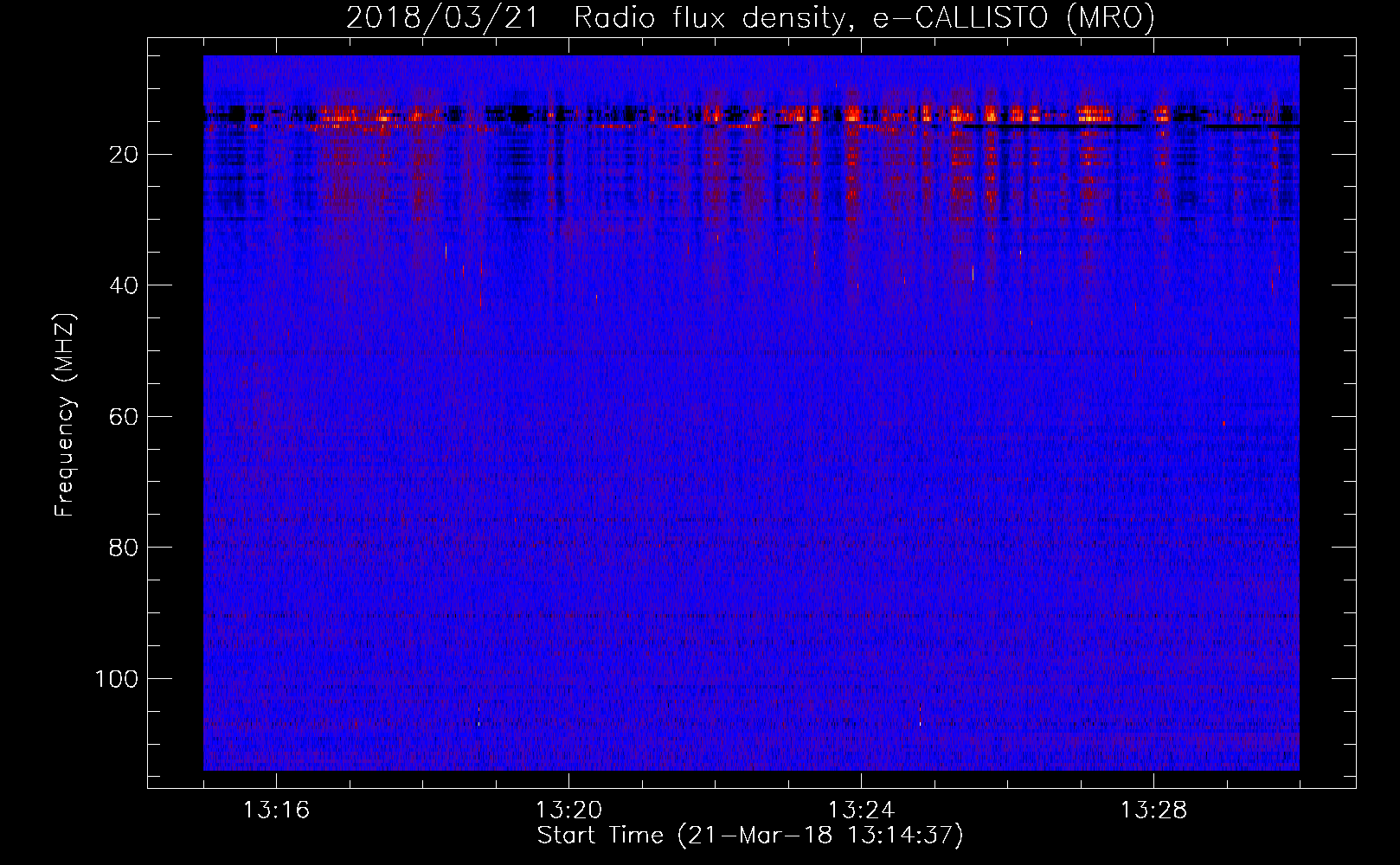Image resolution: width=1400 pixels, height=865 pixels.
Task: Click the 13:16 time tick label
Action: click(276, 811)
